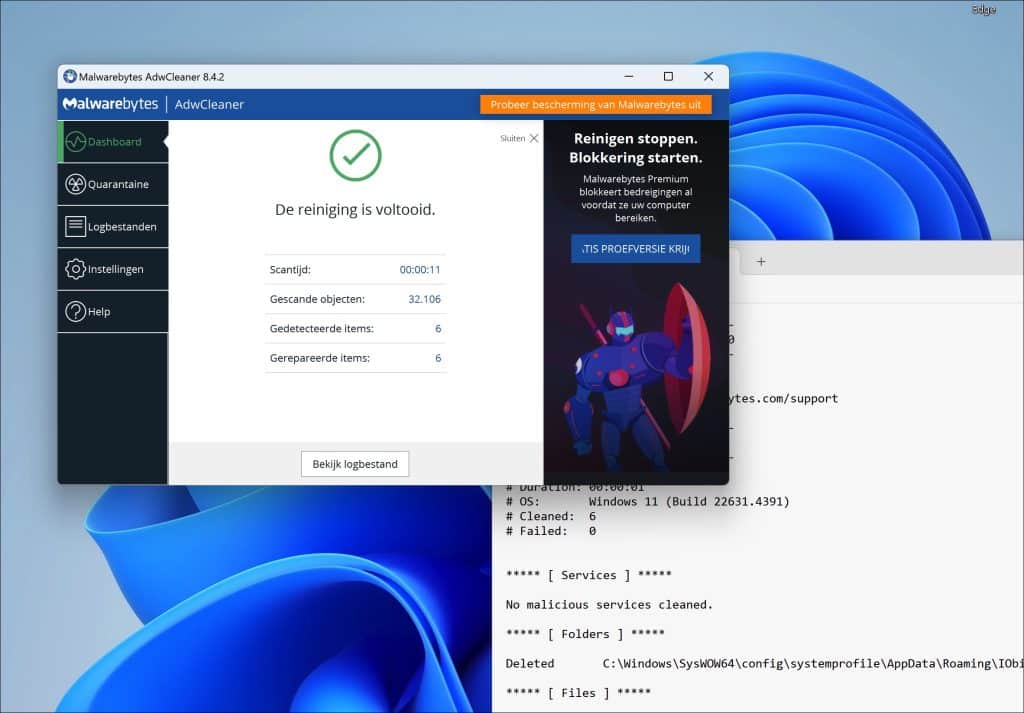Click the AdwCleaner title bar app icon
1024x713 pixels.
click(x=70, y=76)
